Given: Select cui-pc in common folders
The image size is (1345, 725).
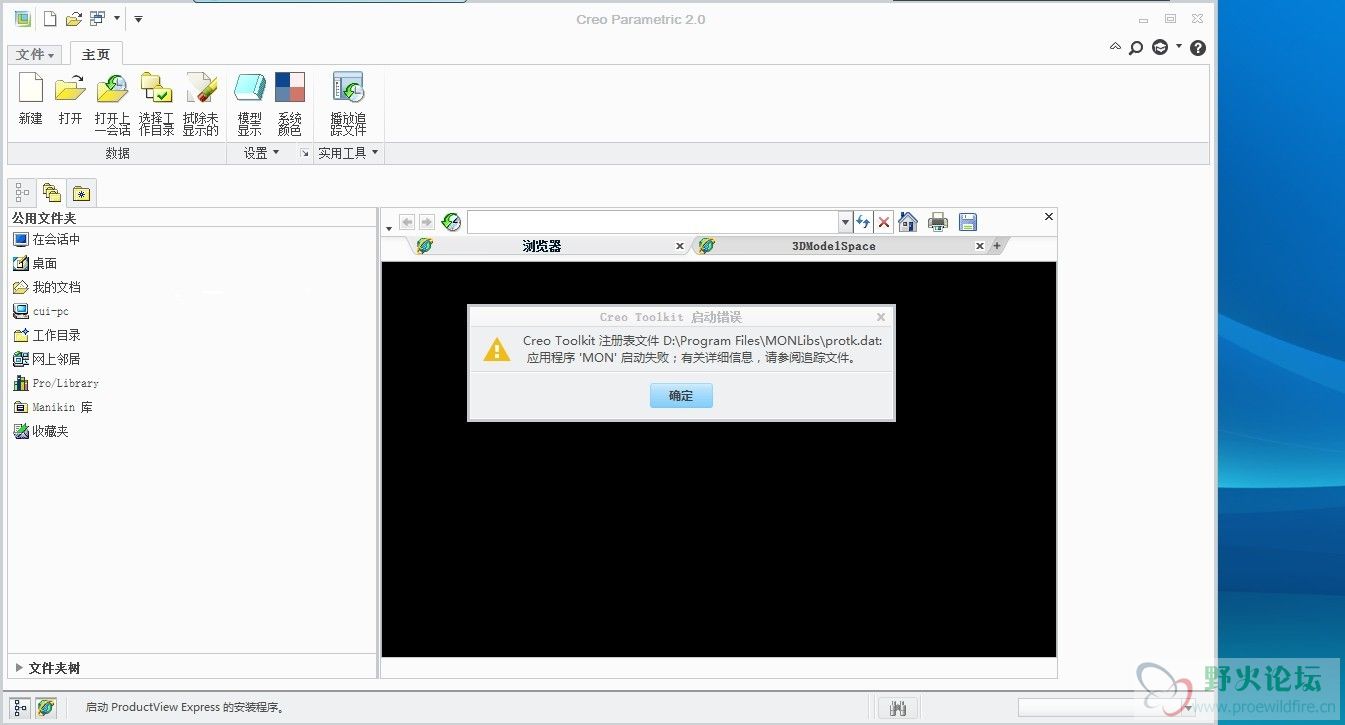Looking at the screenshot, I should coord(41,312).
